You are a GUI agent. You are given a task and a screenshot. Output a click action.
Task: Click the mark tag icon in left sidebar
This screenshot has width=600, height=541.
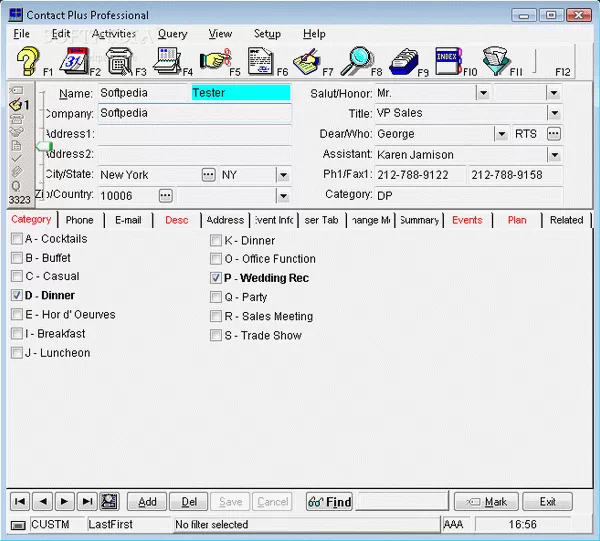pyautogui.click(x=16, y=90)
